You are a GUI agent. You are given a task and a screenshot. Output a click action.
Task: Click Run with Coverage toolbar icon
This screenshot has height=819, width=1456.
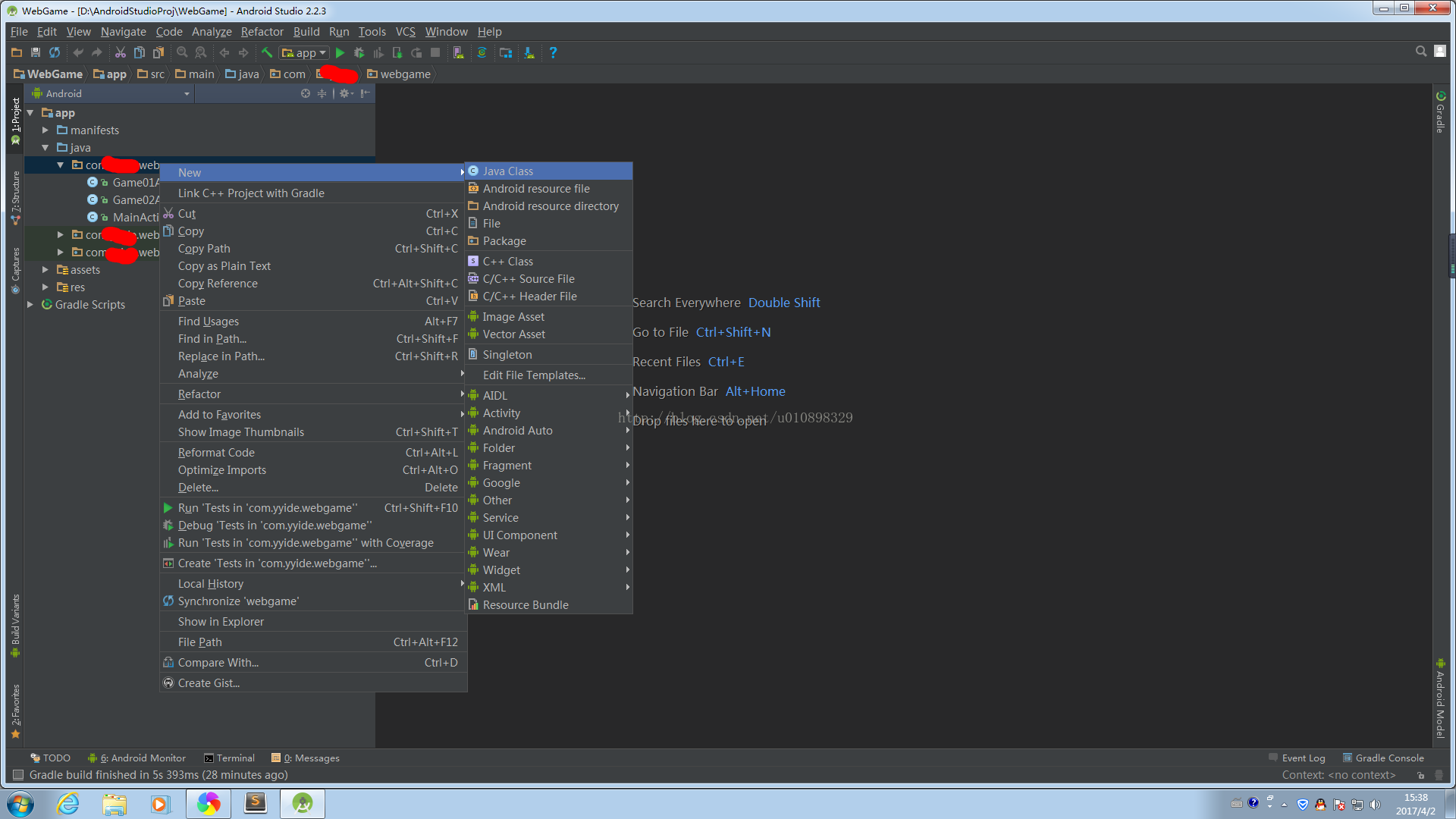tap(378, 52)
